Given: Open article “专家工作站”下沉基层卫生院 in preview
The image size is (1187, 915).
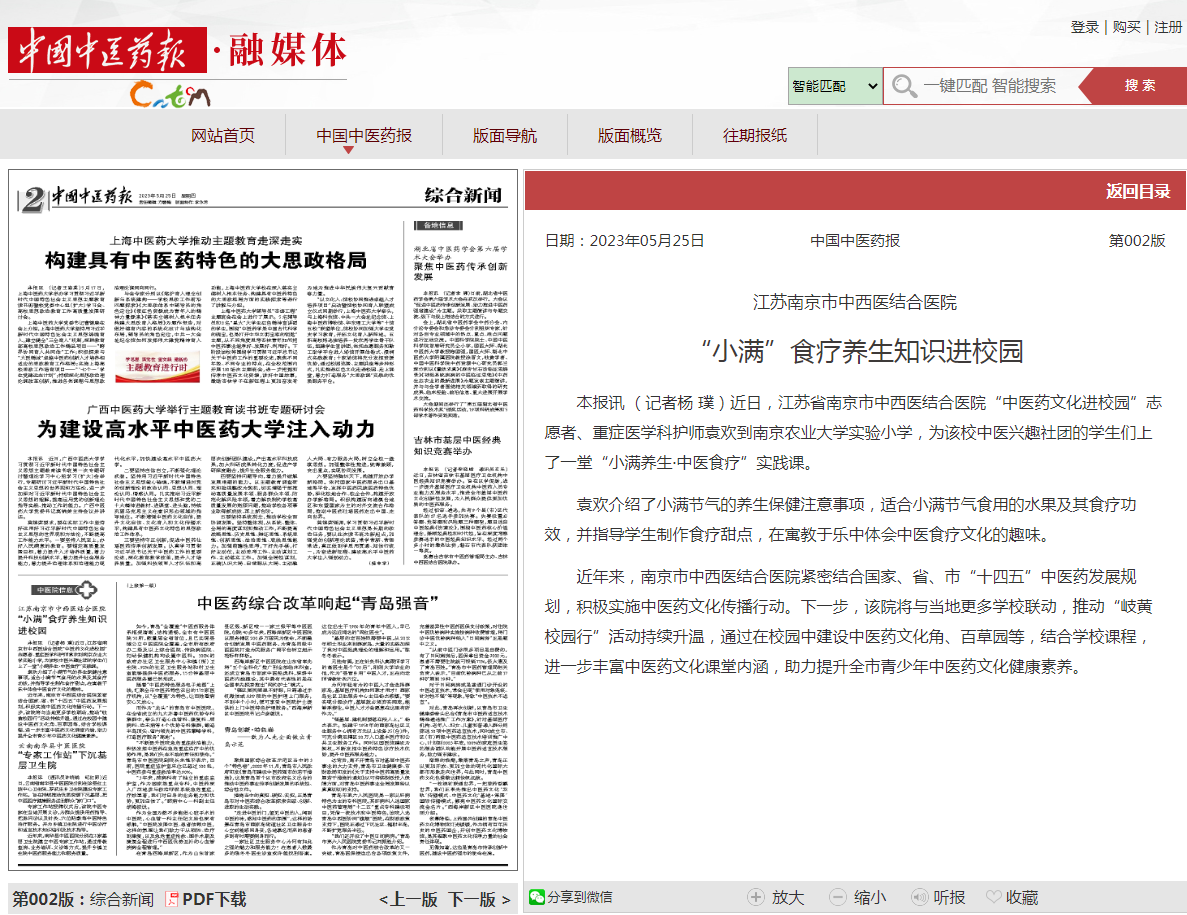Looking at the screenshot, I should tap(62, 760).
